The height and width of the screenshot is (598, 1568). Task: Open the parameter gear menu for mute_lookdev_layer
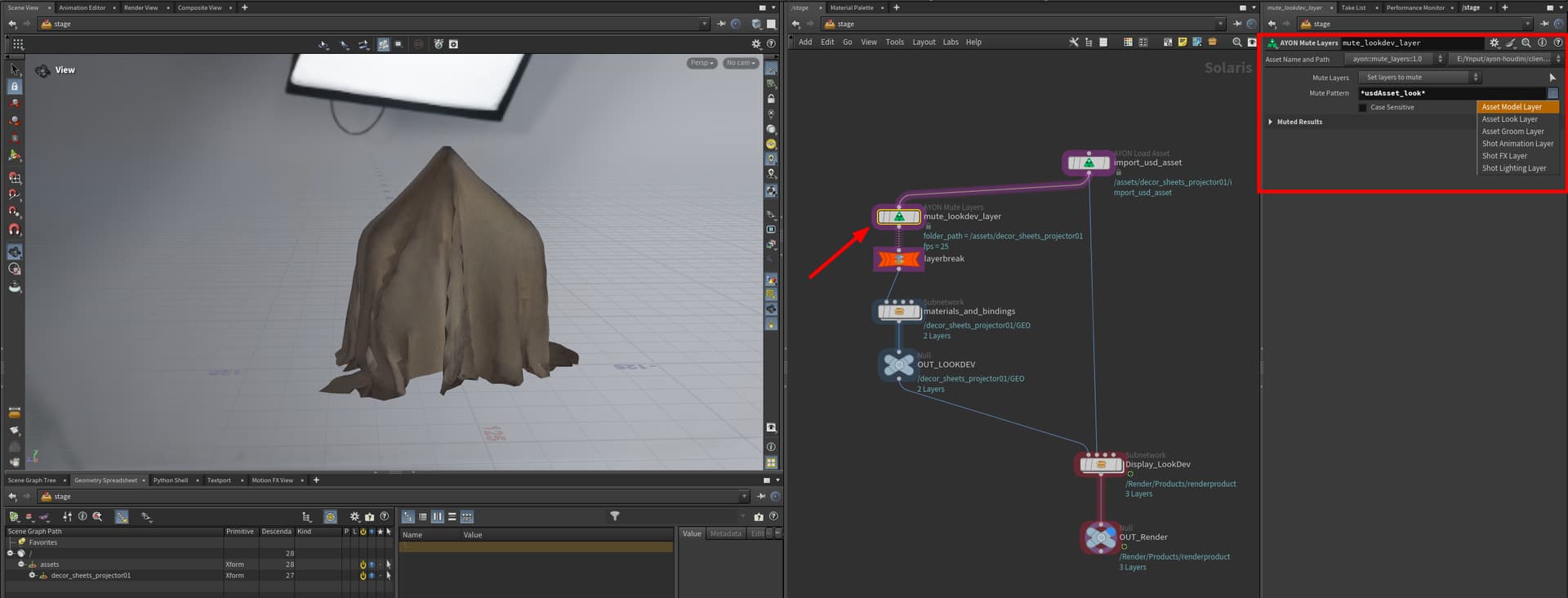tap(1494, 42)
